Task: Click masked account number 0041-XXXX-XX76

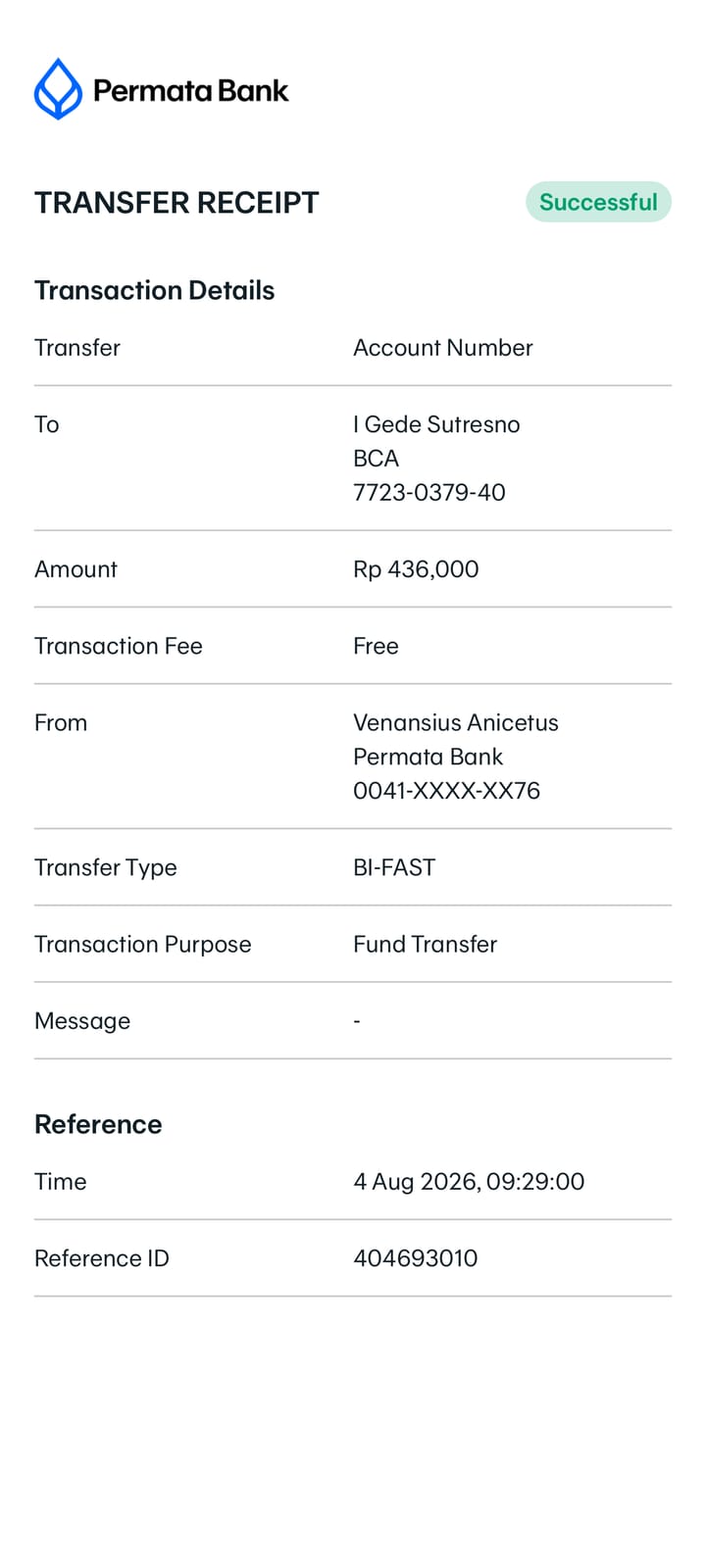Action: 446,790
